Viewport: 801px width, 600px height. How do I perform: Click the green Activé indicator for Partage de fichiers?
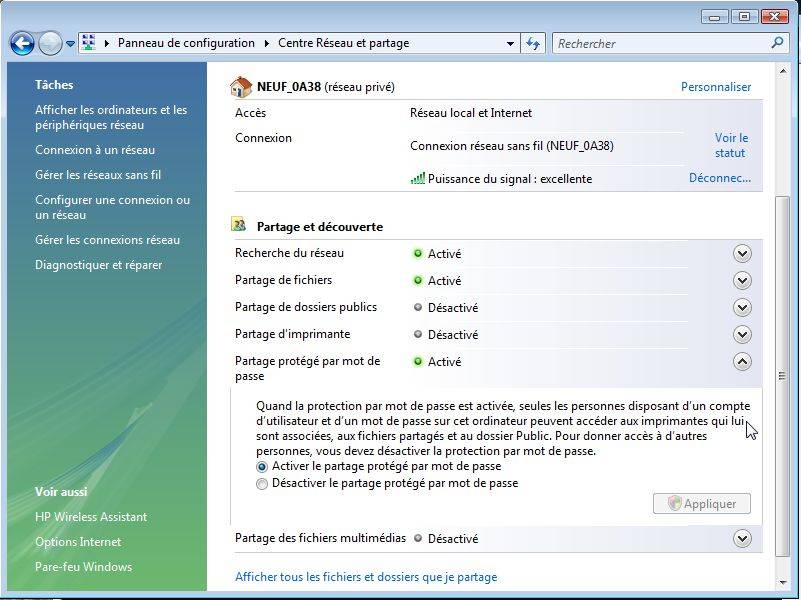click(419, 281)
